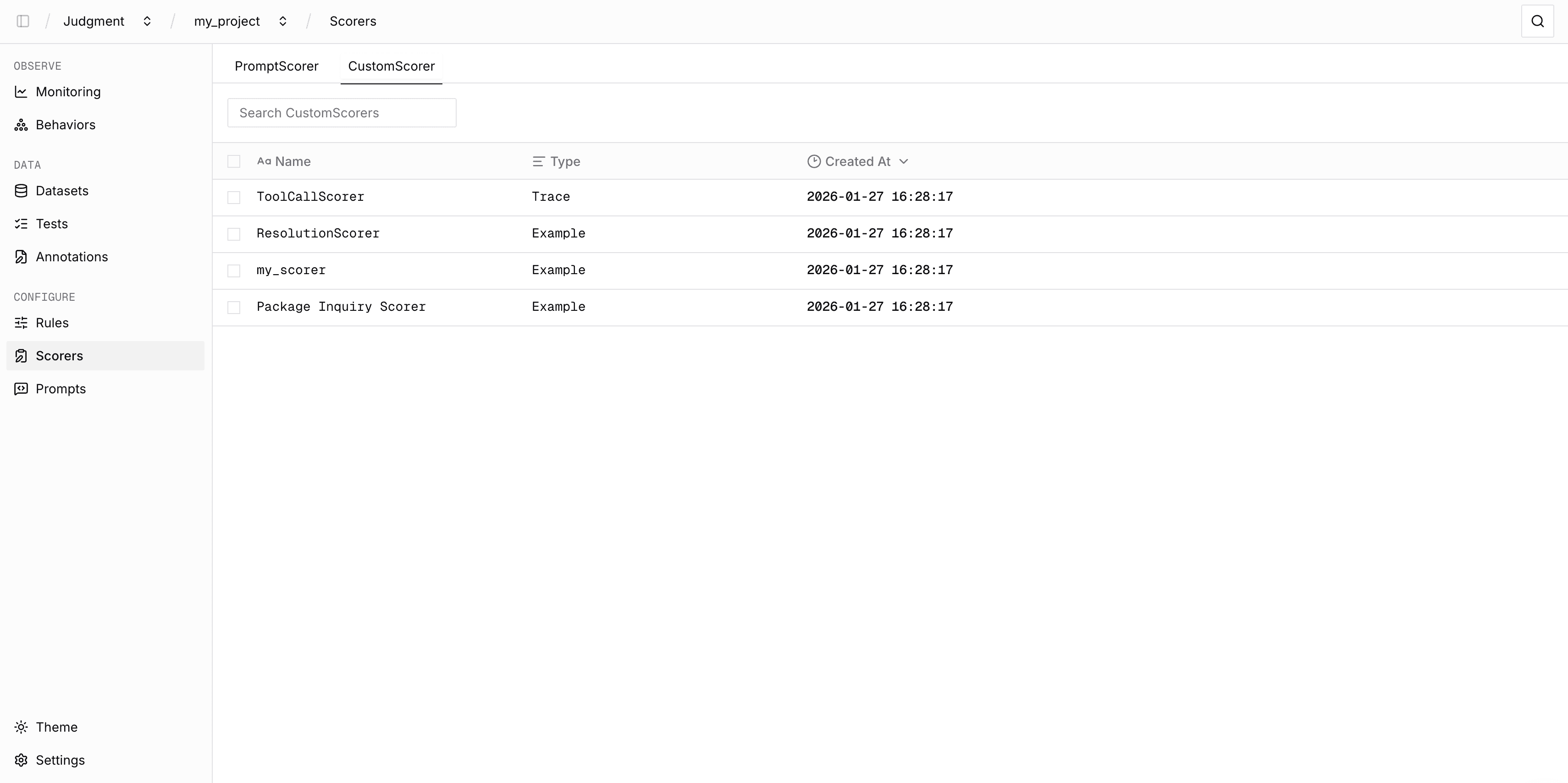Click the search magnifier icon top right

(x=1537, y=21)
